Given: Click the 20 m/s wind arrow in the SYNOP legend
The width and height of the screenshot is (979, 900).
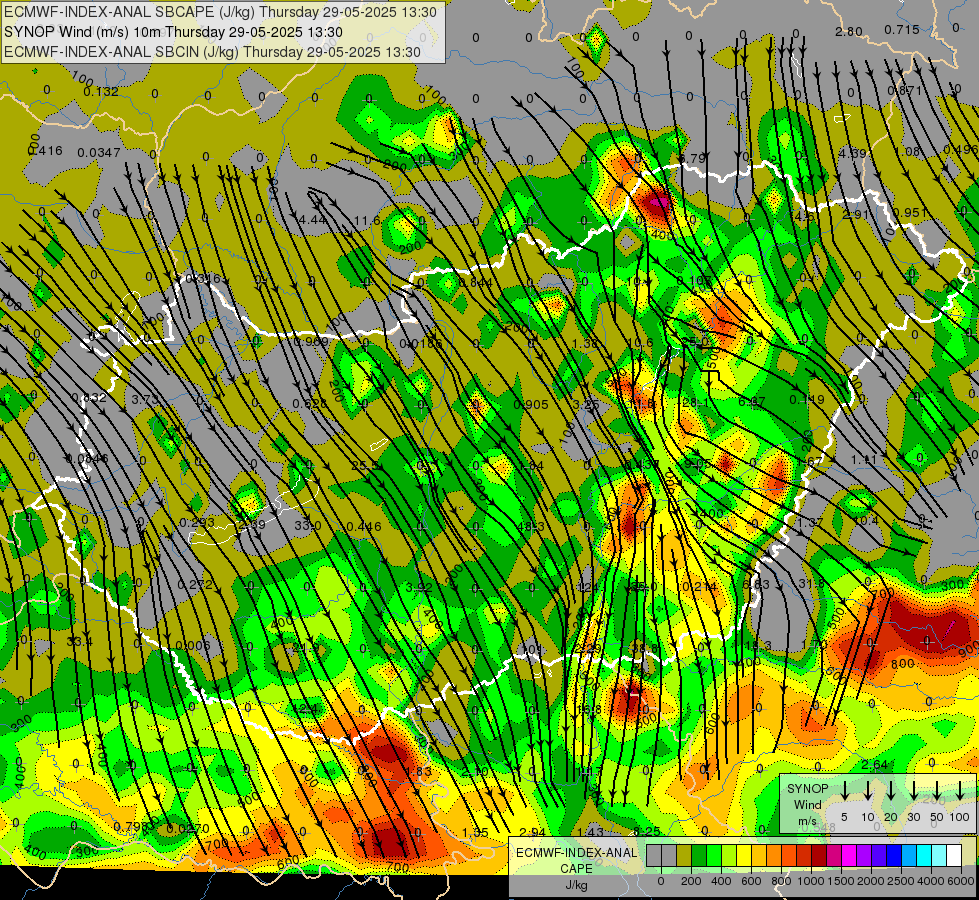Looking at the screenshot, I should [x=891, y=790].
